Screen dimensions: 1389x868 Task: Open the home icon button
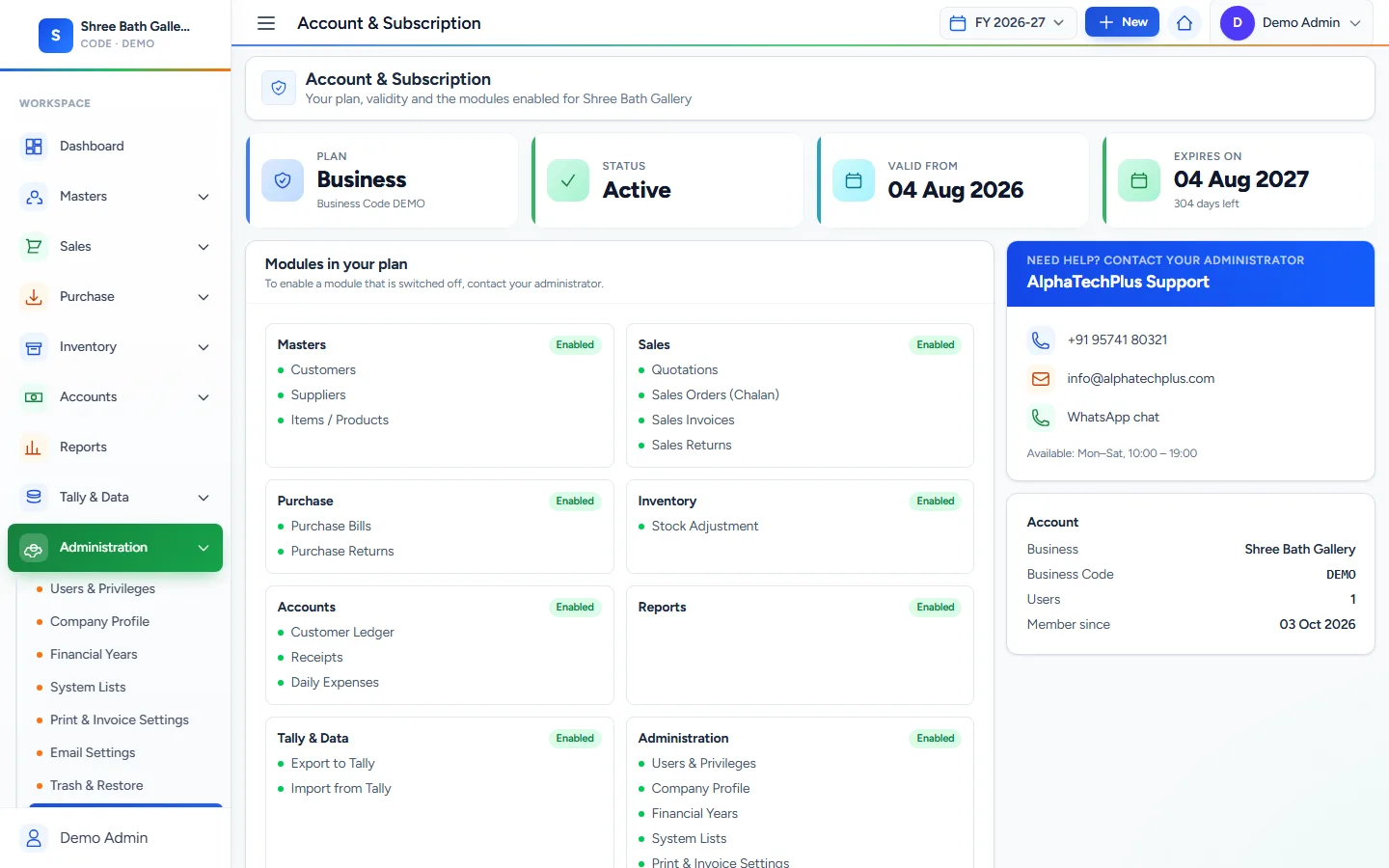1185,23
